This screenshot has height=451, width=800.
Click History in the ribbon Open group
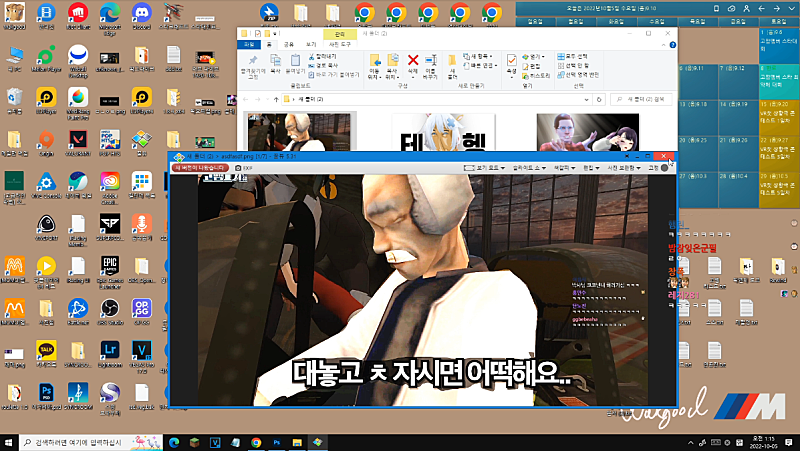(x=536, y=76)
